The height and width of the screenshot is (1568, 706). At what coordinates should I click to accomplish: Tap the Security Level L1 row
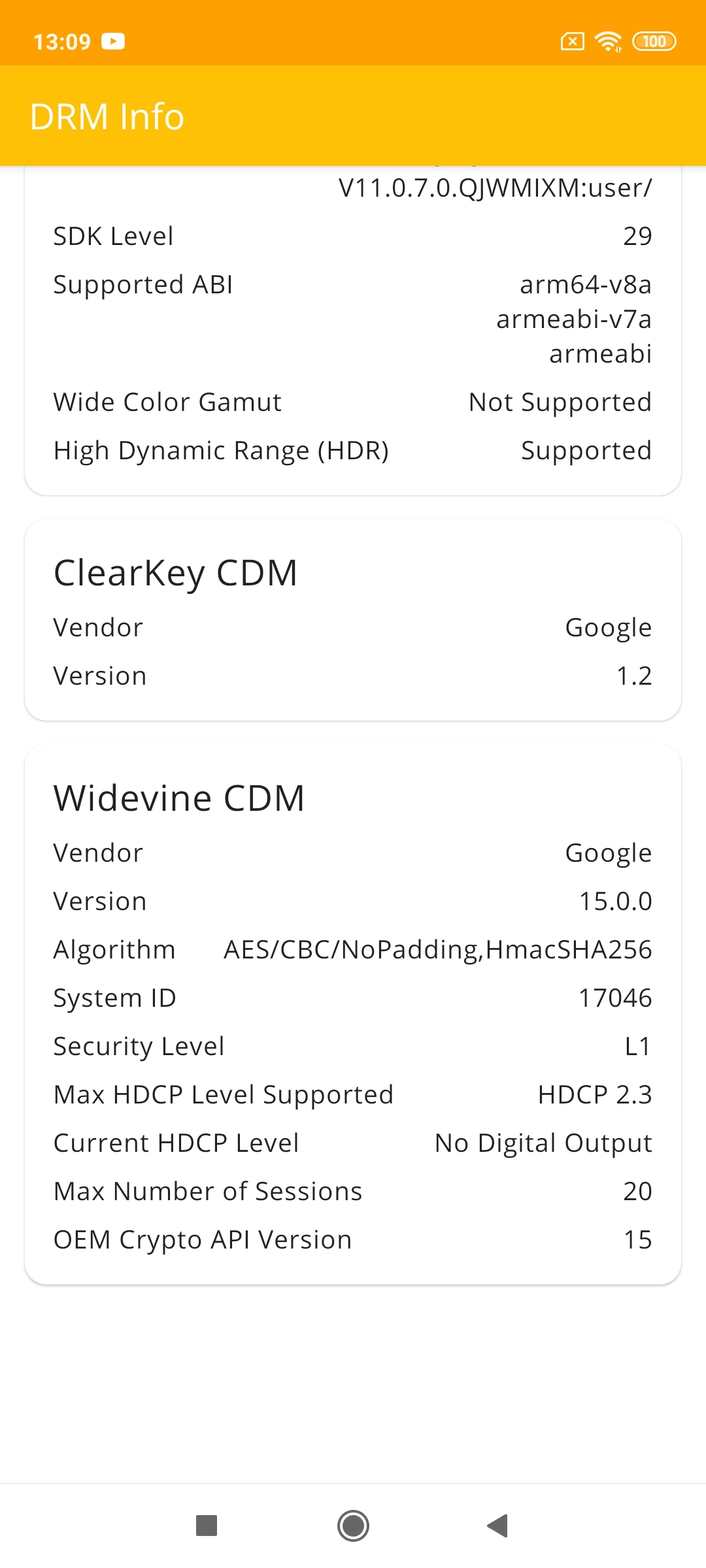(353, 1046)
